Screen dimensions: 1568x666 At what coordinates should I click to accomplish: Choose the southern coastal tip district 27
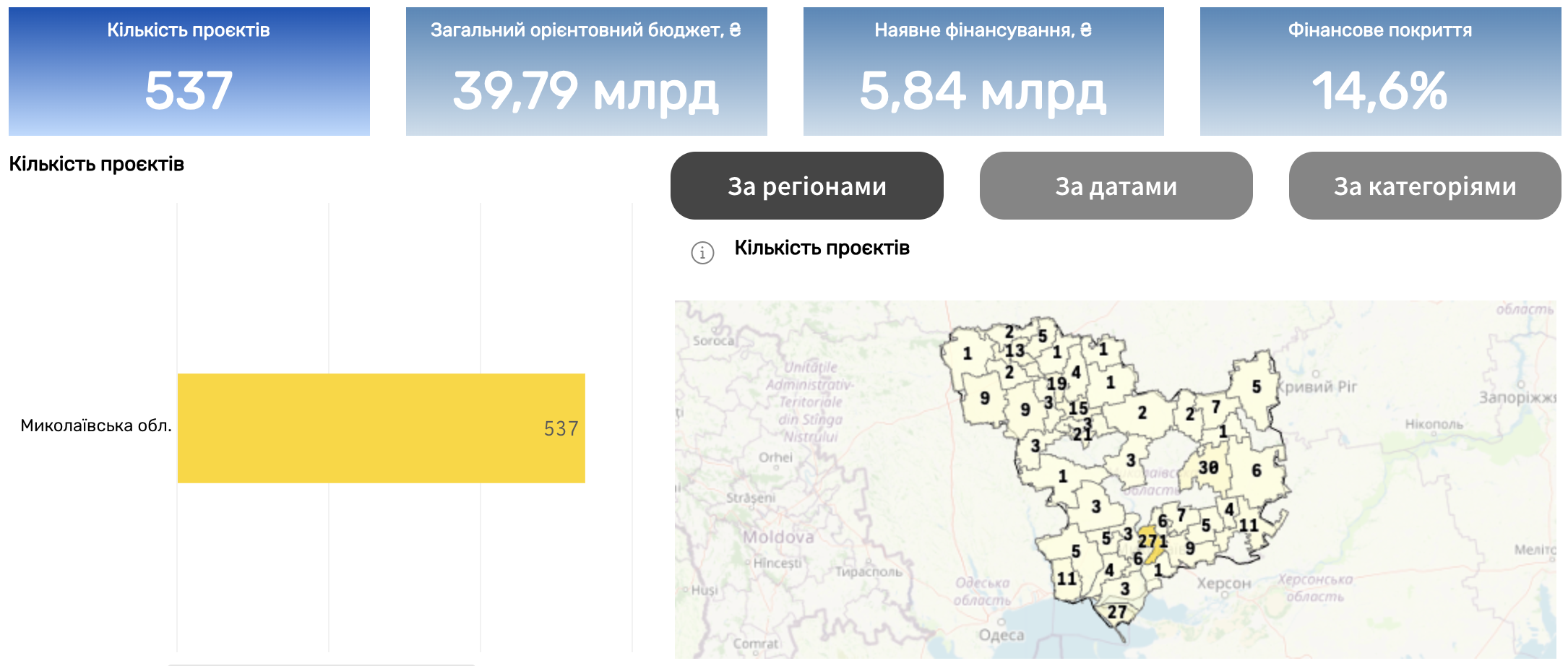coord(1117,613)
